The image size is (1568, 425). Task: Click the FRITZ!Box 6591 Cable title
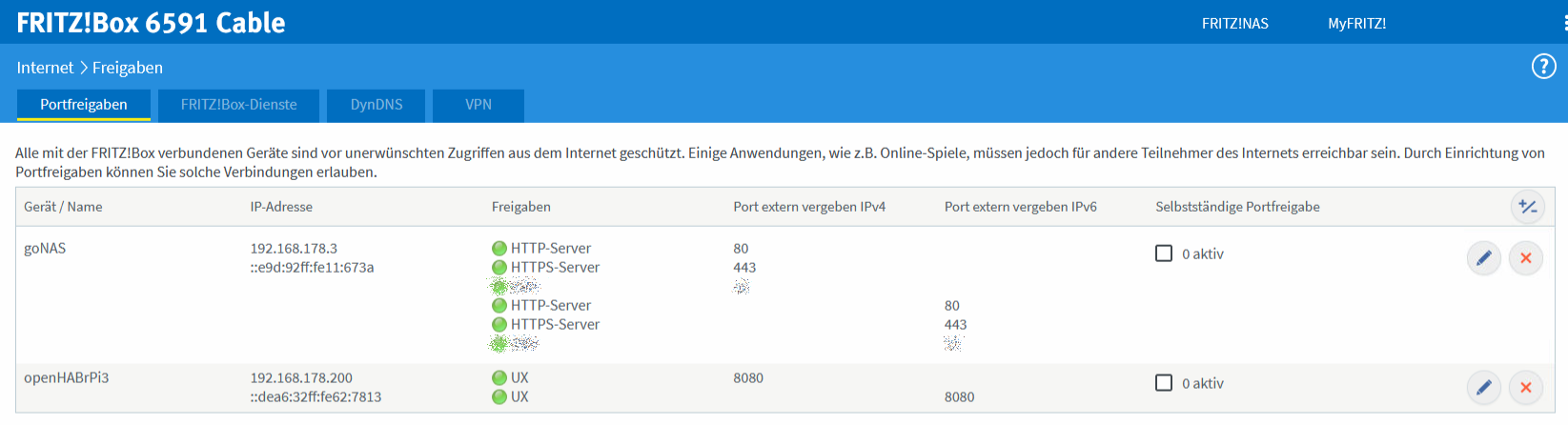[x=151, y=23]
